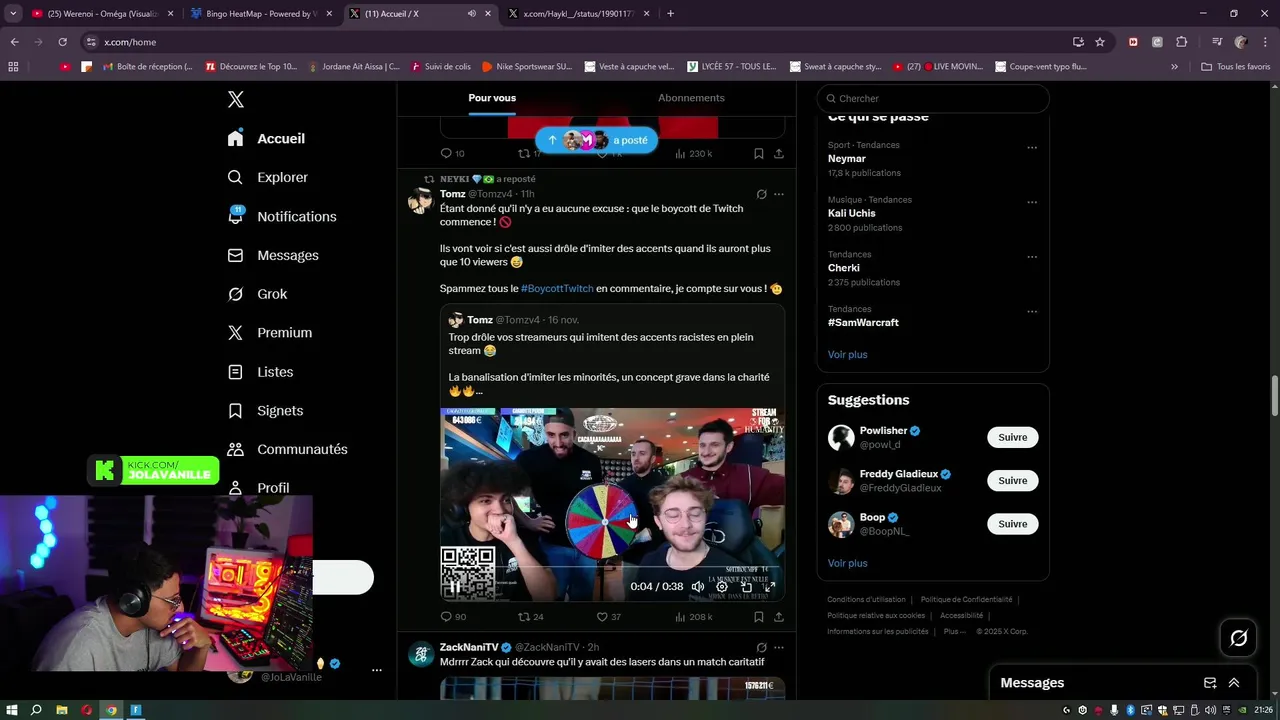The image size is (1280, 720).
Task: Open the Windows taskbar search icon
Action: pyautogui.click(x=36, y=710)
